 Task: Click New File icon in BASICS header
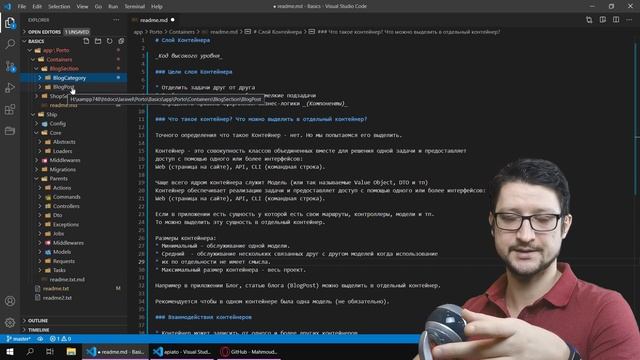pyautogui.click(x=86, y=41)
